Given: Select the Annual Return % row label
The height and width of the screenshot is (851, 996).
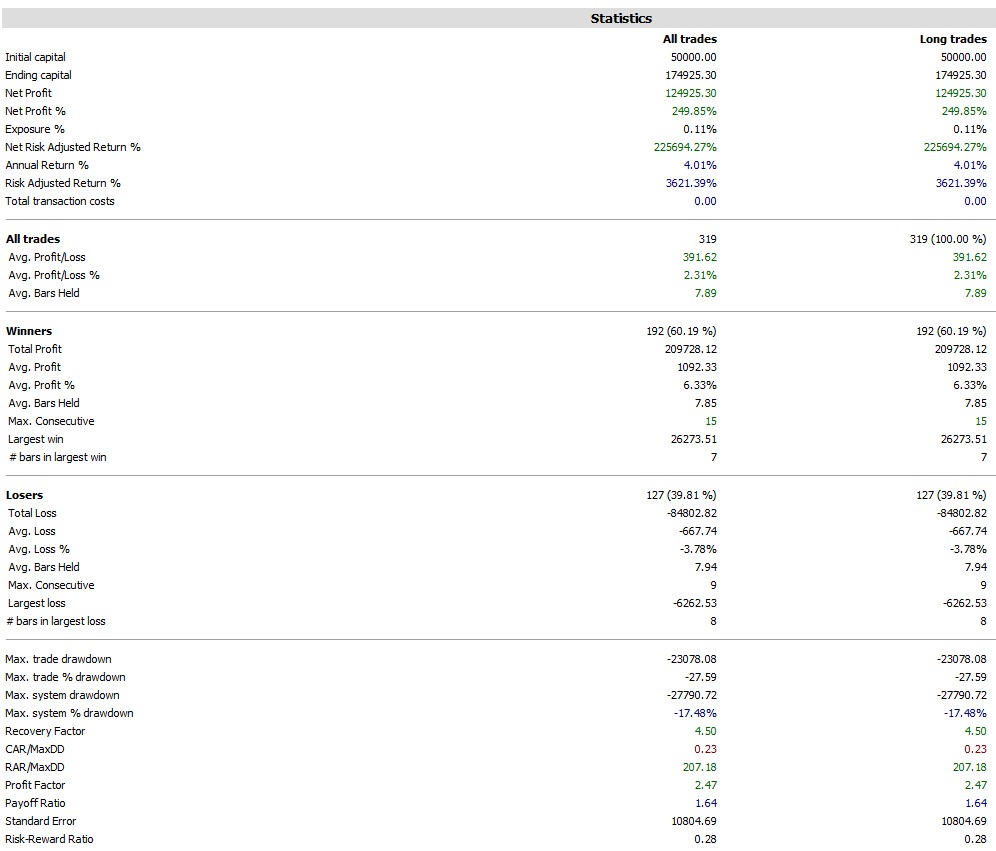Looking at the screenshot, I should (x=47, y=165).
